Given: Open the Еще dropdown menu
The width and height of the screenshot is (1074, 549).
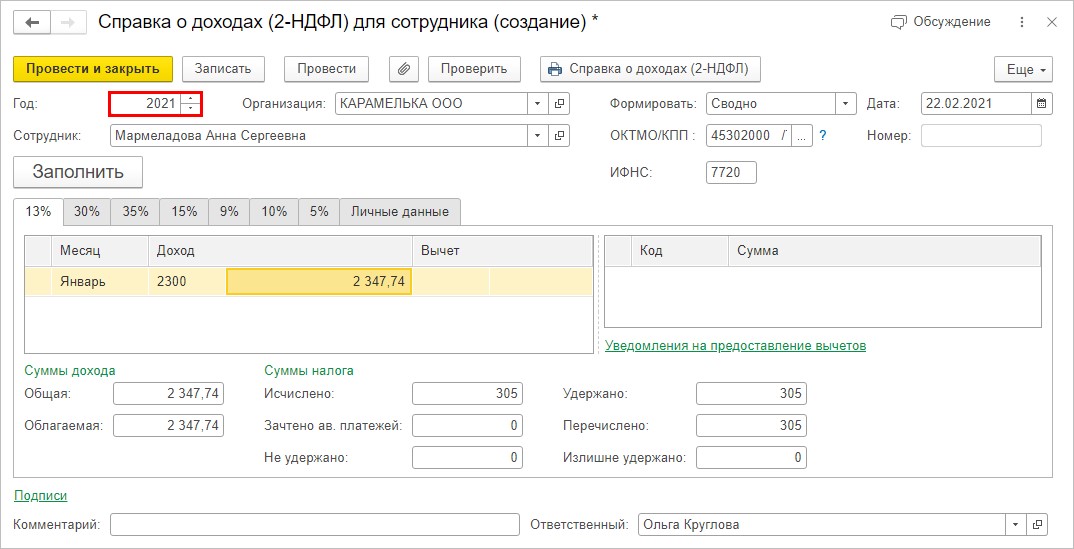Looking at the screenshot, I should 1023,69.
